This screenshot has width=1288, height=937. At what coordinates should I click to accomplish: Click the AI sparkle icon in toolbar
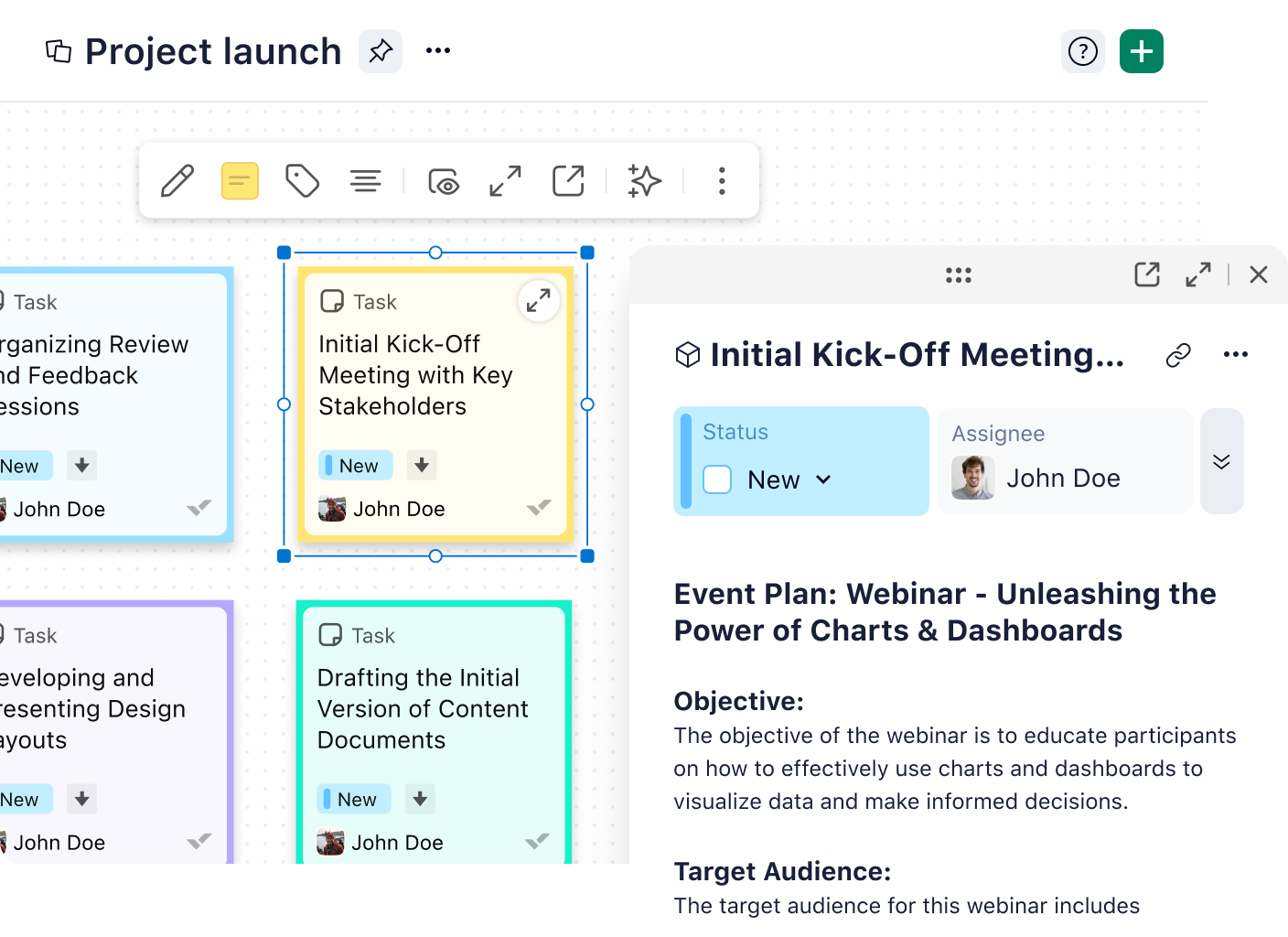pos(645,181)
